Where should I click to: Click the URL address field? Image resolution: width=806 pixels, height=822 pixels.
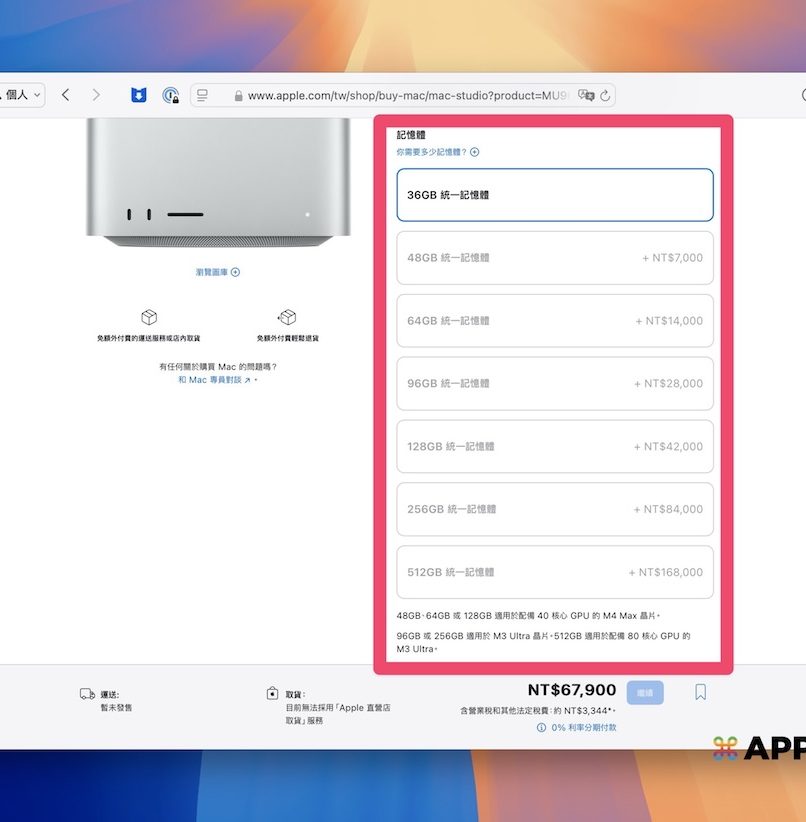[x=400, y=96]
